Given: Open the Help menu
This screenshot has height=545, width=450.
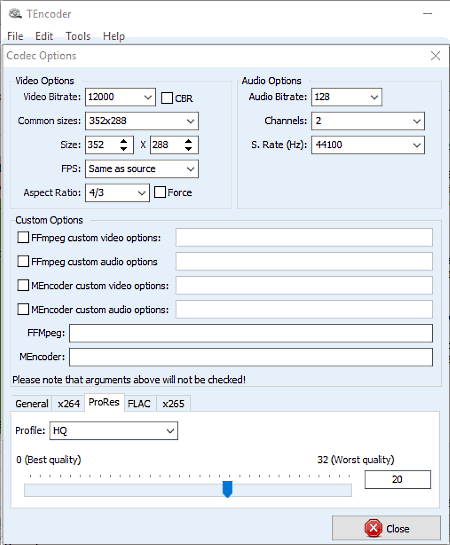Looking at the screenshot, I should coord(114,36).
